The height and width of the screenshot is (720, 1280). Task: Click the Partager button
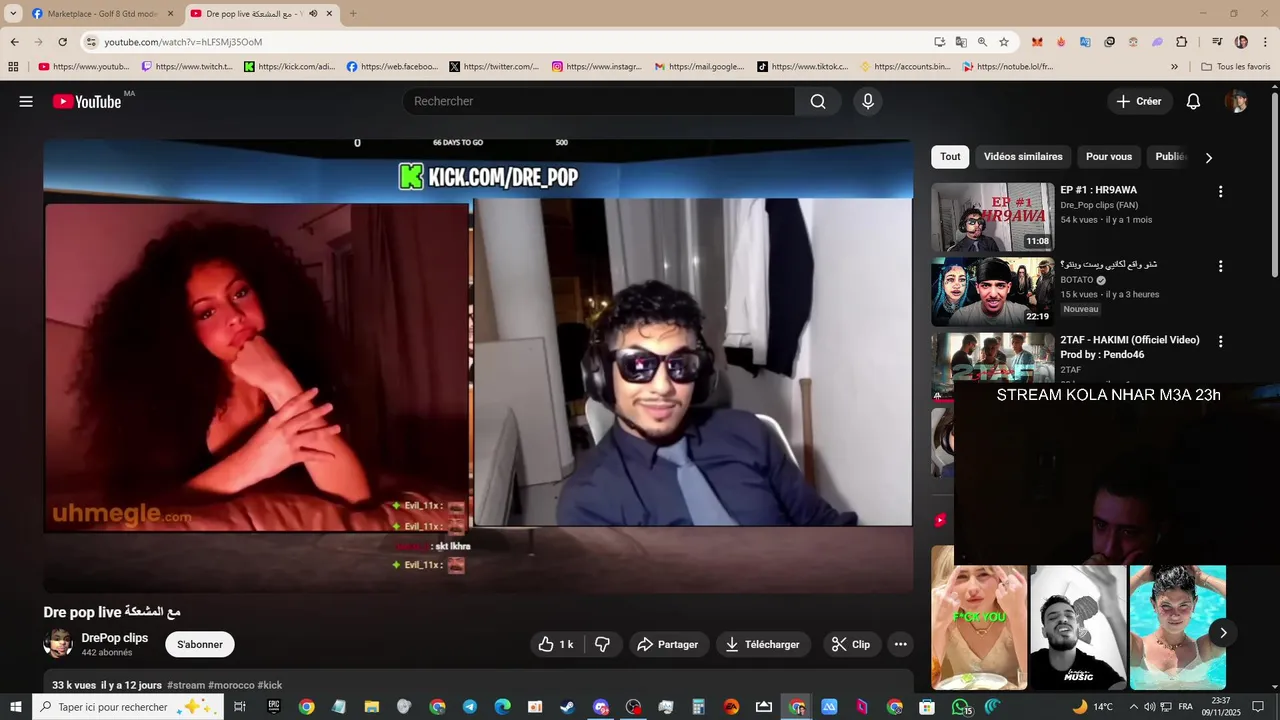[668, 645]
